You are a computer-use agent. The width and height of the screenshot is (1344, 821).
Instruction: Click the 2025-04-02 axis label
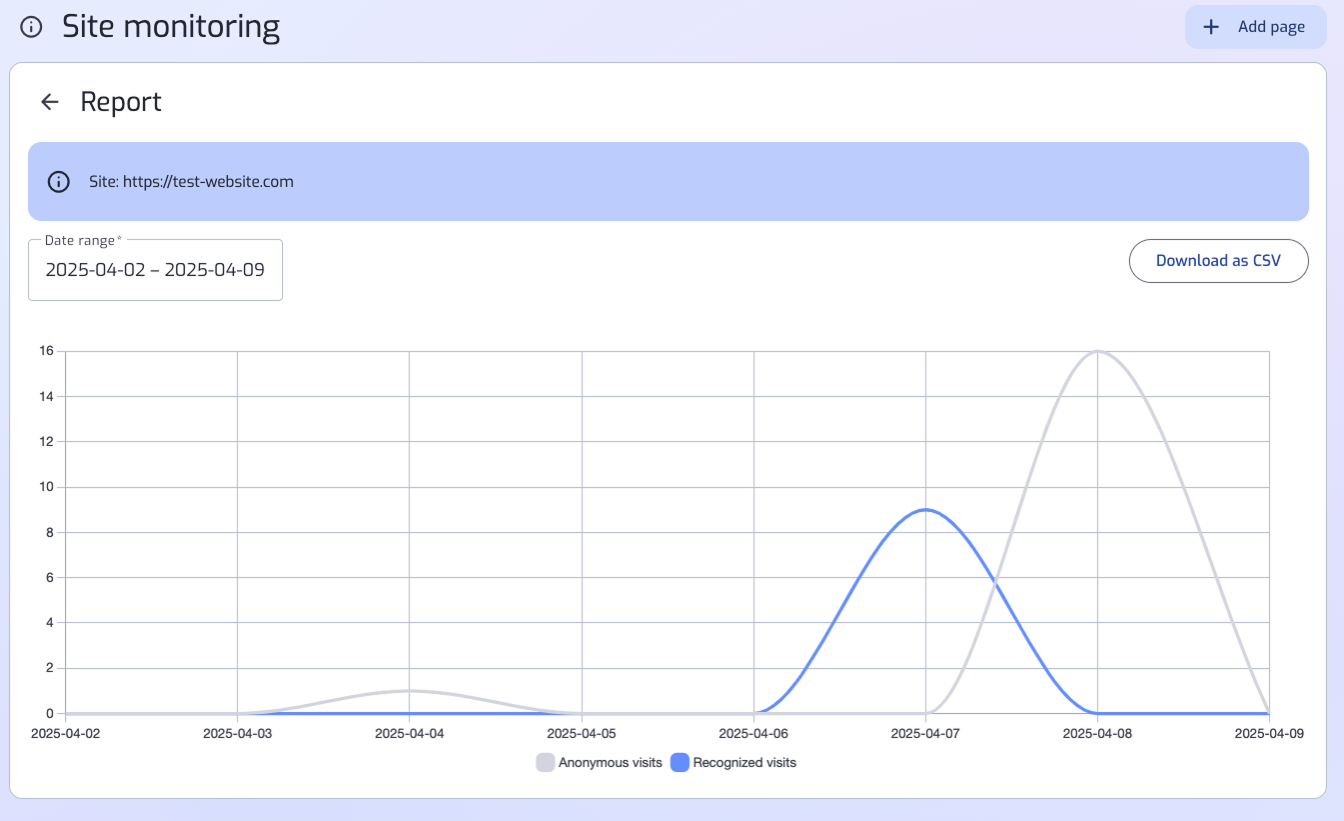coord(66,733)
